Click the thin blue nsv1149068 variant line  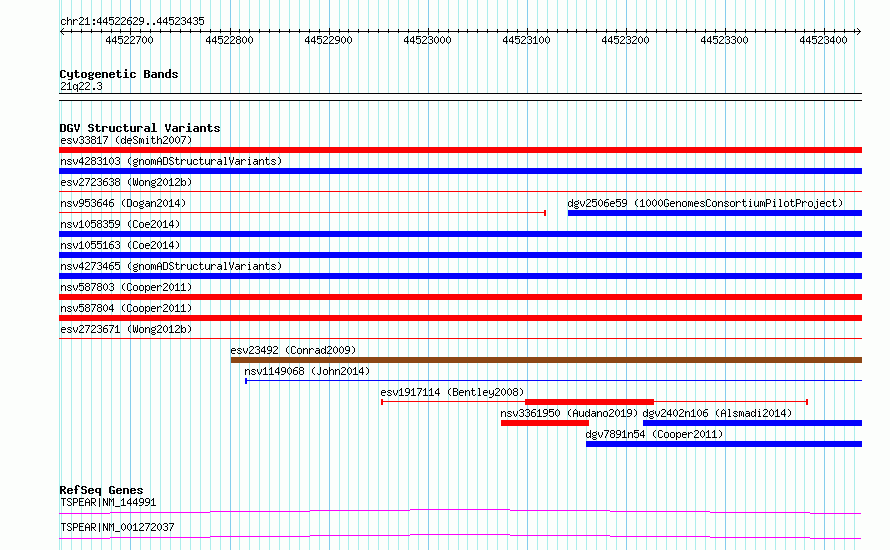553,381
